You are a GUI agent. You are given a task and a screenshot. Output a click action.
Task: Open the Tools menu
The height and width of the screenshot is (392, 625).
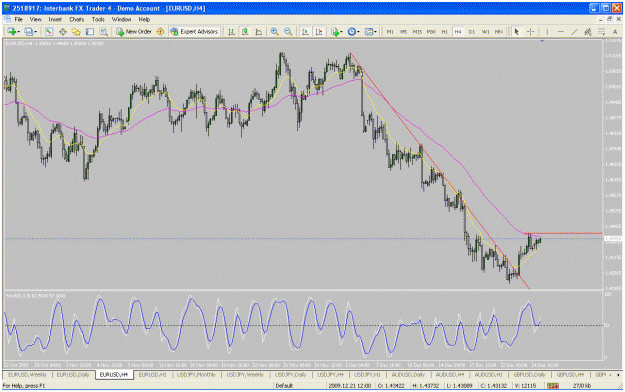click(x=98, y=19)
